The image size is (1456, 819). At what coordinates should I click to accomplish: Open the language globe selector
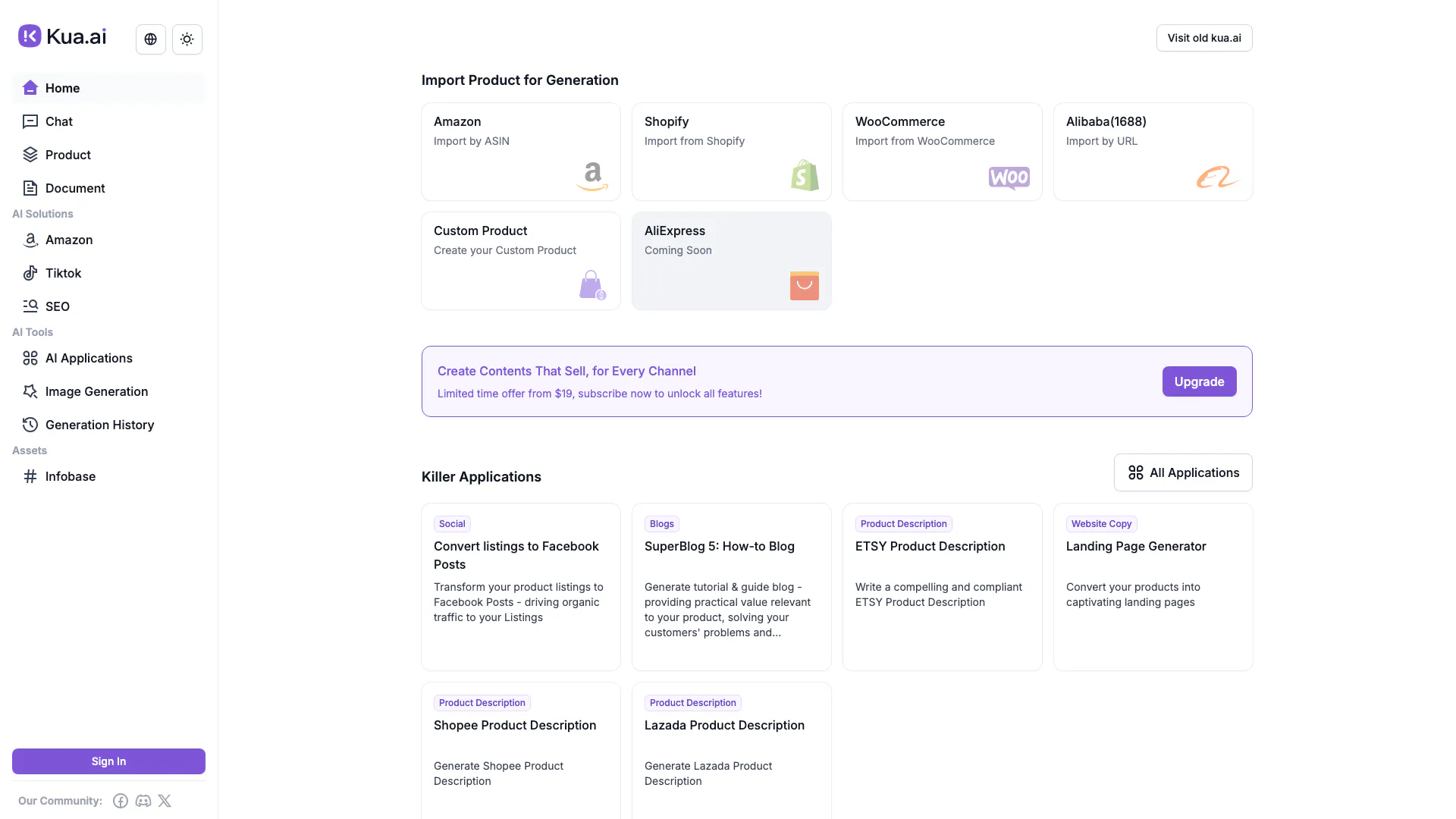151,39
